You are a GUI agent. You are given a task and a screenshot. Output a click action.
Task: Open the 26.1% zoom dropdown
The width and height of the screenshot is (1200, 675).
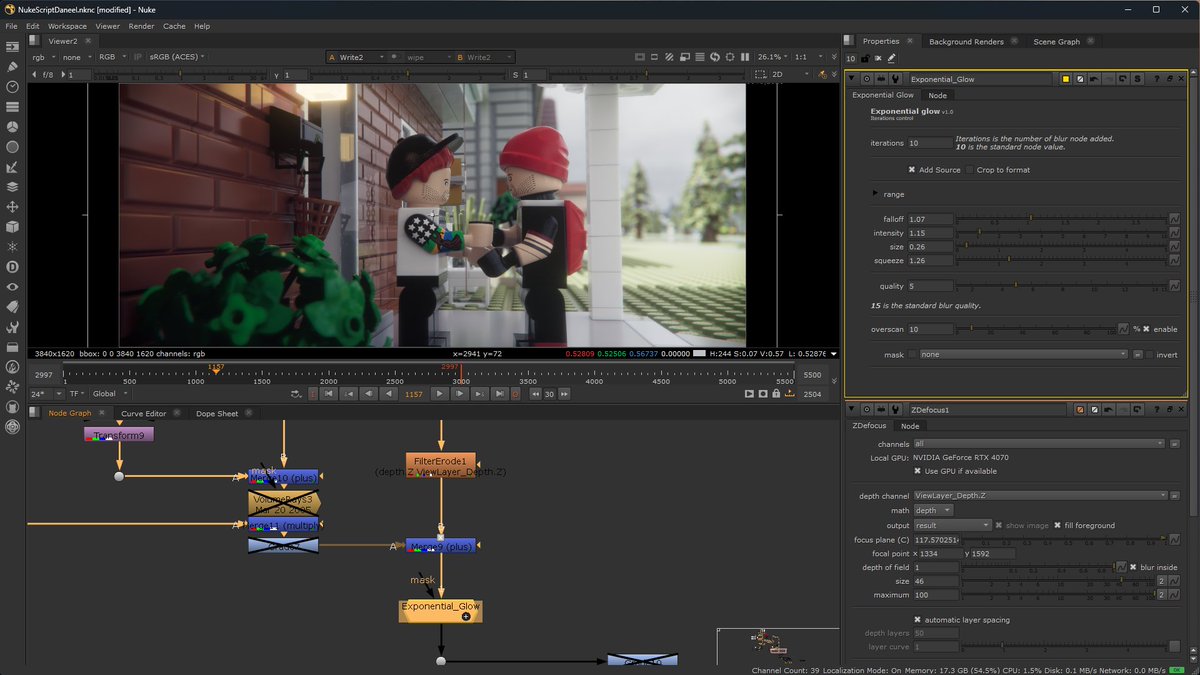pyautogui.click(x=773, y=57)
